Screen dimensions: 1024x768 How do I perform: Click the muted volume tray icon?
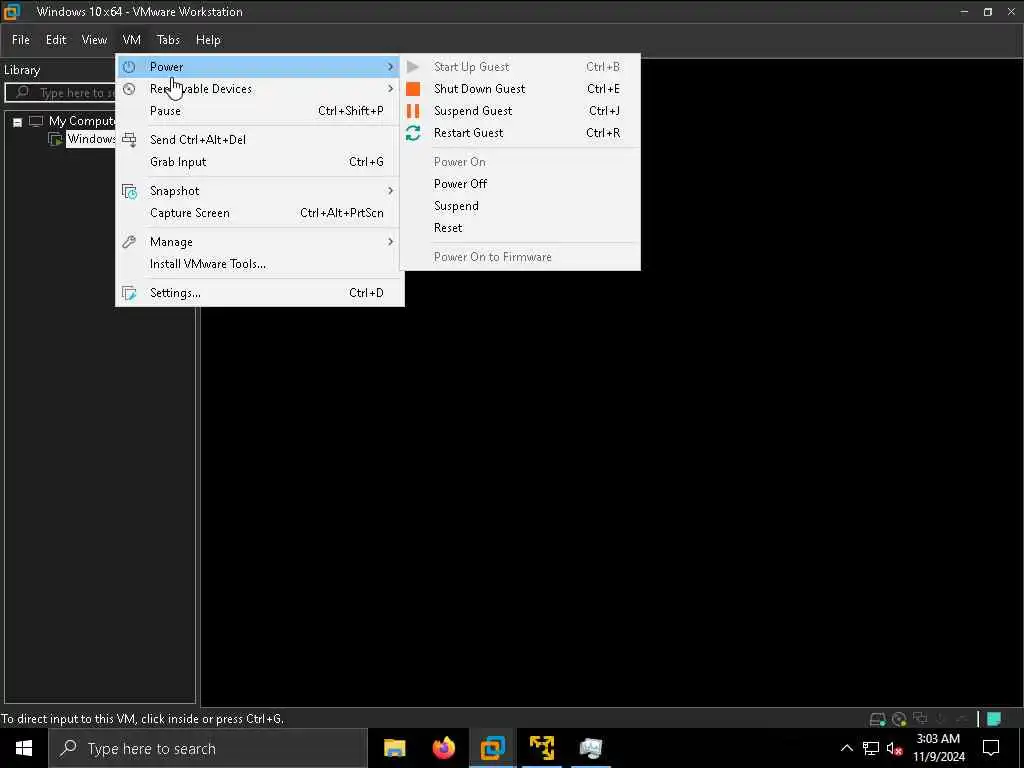coord(894,749)
